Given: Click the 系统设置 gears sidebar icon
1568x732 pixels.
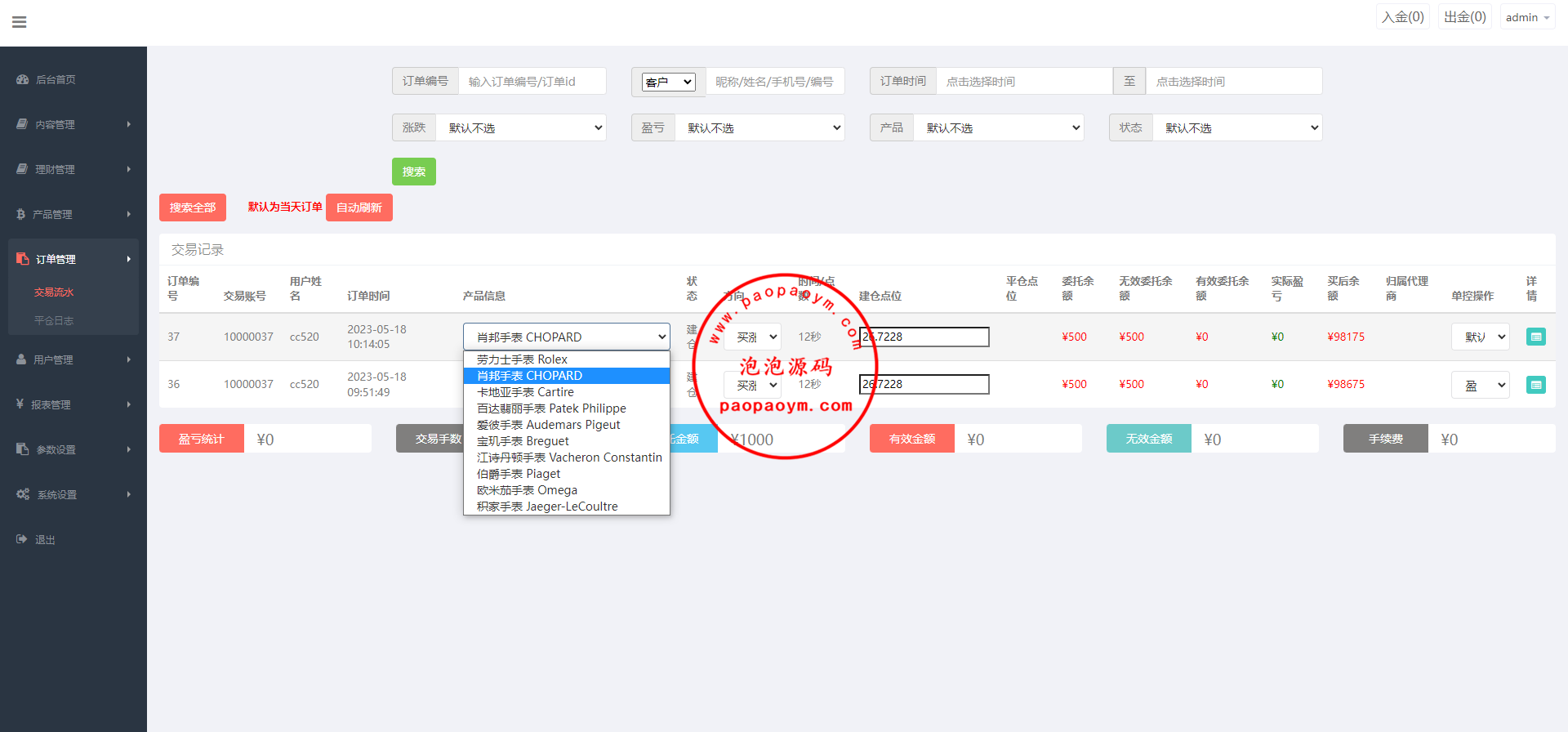Looking at the screenshot, I should (23, 494).
